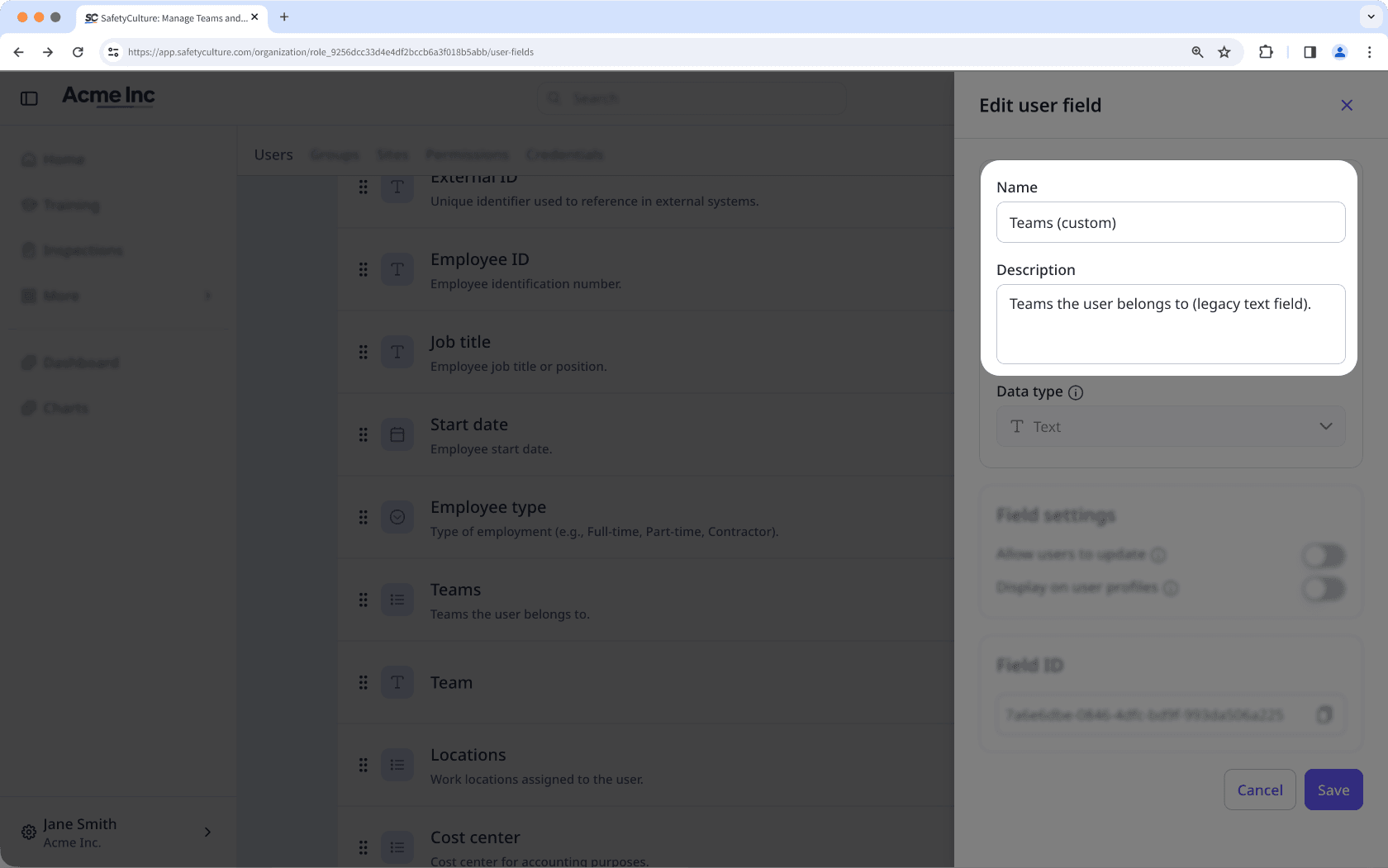Enable Display on user profiles
Image resolution: width=1388 pixels, height=868 pixels.
coord(1324,589)
